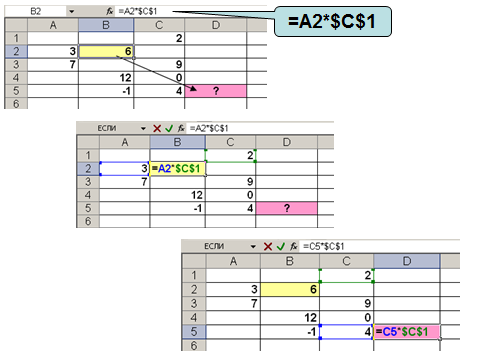
Task: Click yellow cell B2 showing formula =A2*$C$1
Action: click(x=177, y=168)
